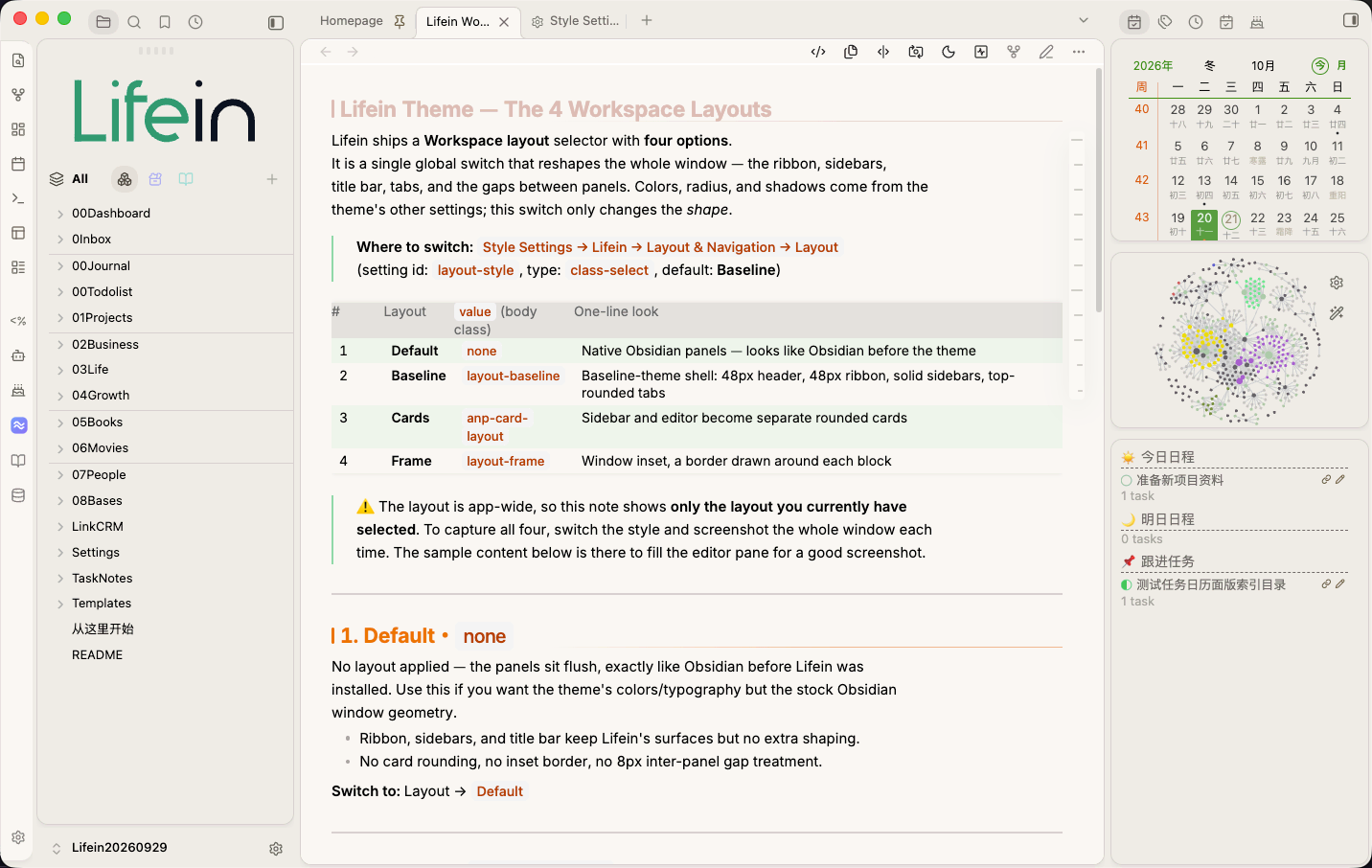Click the activity pulse icon in editor toolbar
1372x868 pixels.
point(981,52)
